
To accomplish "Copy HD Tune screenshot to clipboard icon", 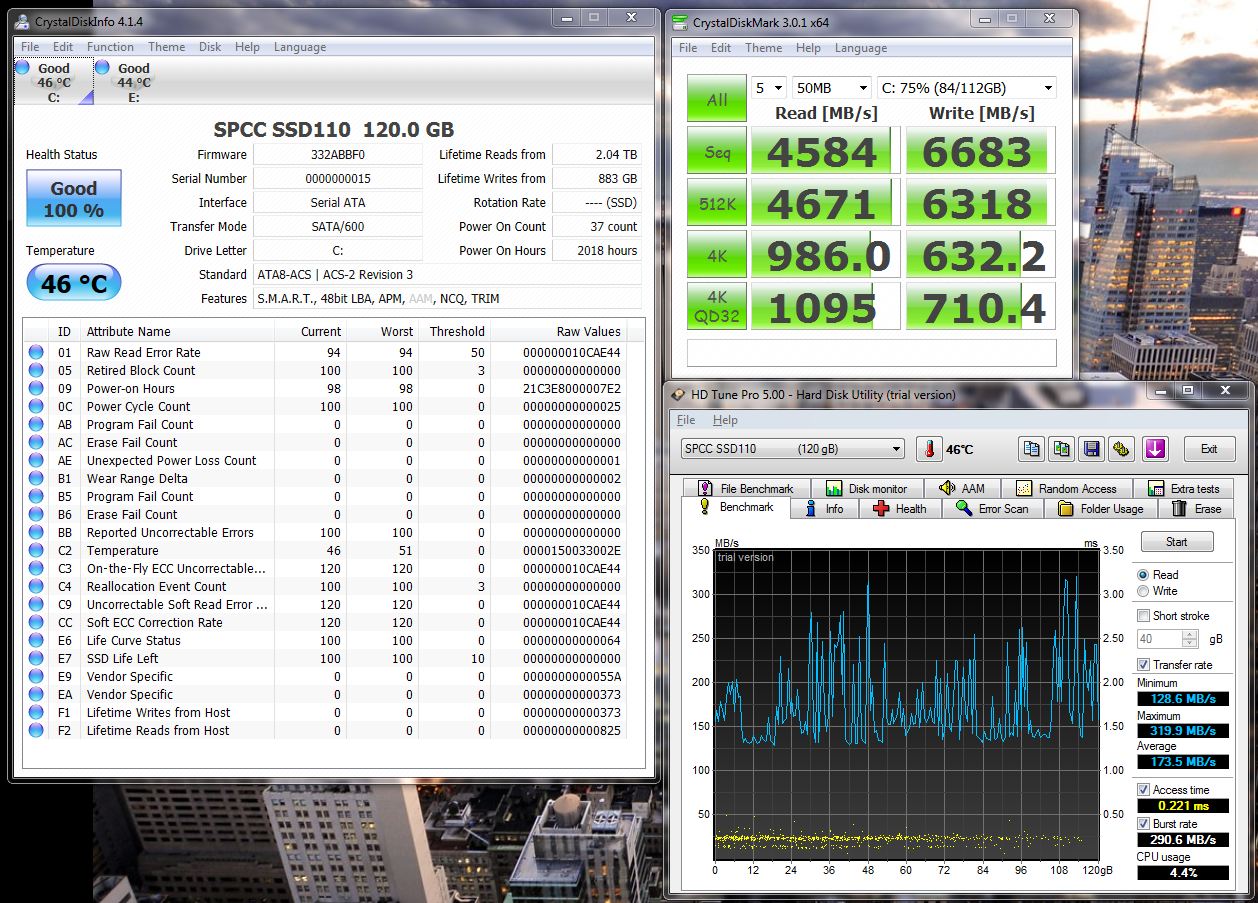I will [1062, 449].
